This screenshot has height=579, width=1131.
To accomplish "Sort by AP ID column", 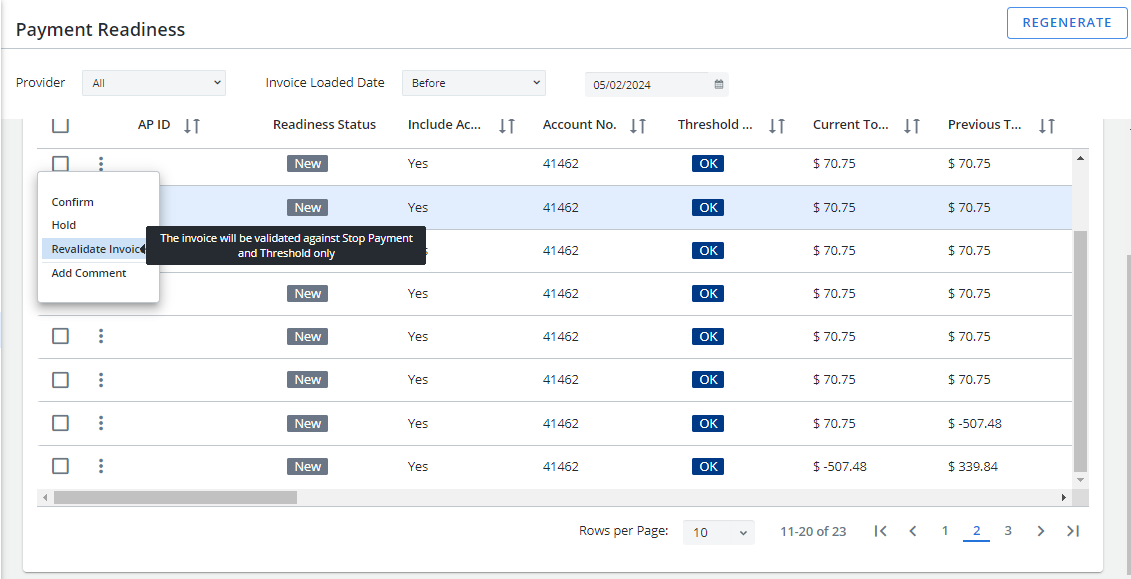I will coord(192,125).
